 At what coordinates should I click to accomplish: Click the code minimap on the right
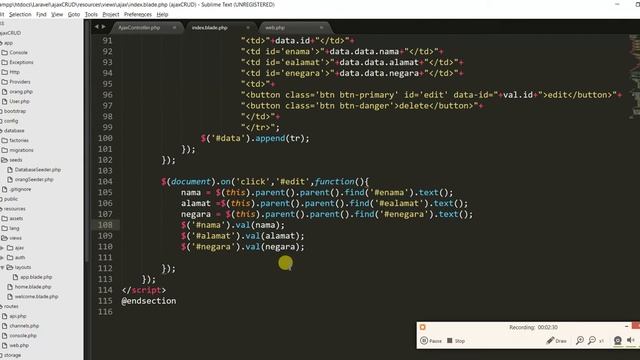pos(634,77)
